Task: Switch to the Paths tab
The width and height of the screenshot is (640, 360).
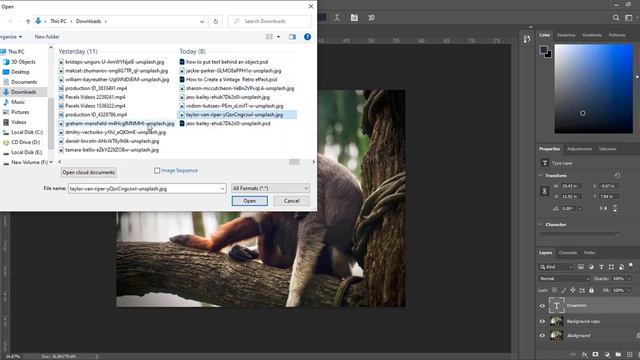Action: click(589, 253)
